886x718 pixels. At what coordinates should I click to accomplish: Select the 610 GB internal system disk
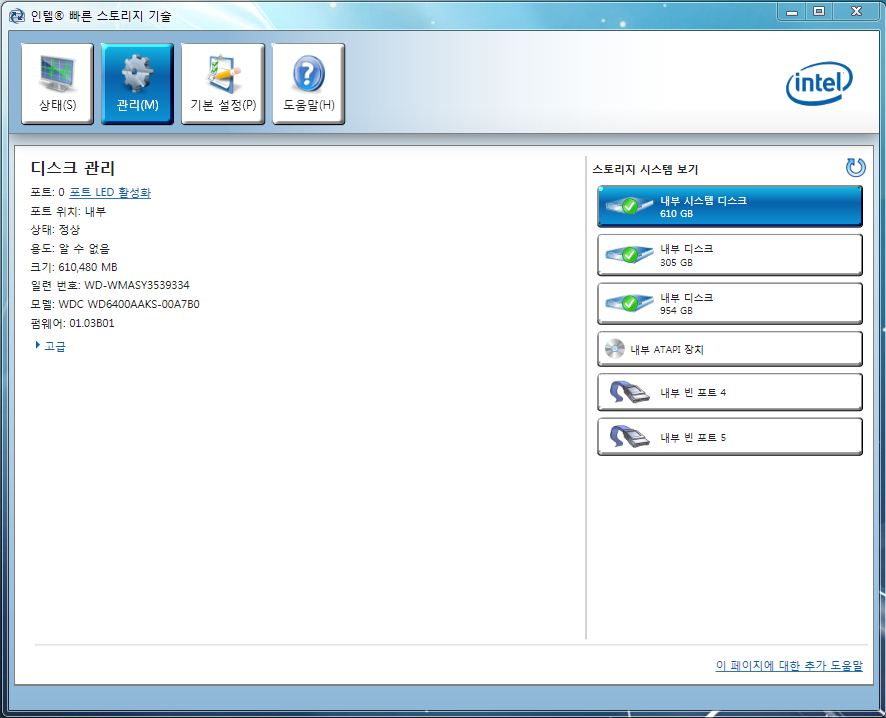coord(729,207)
